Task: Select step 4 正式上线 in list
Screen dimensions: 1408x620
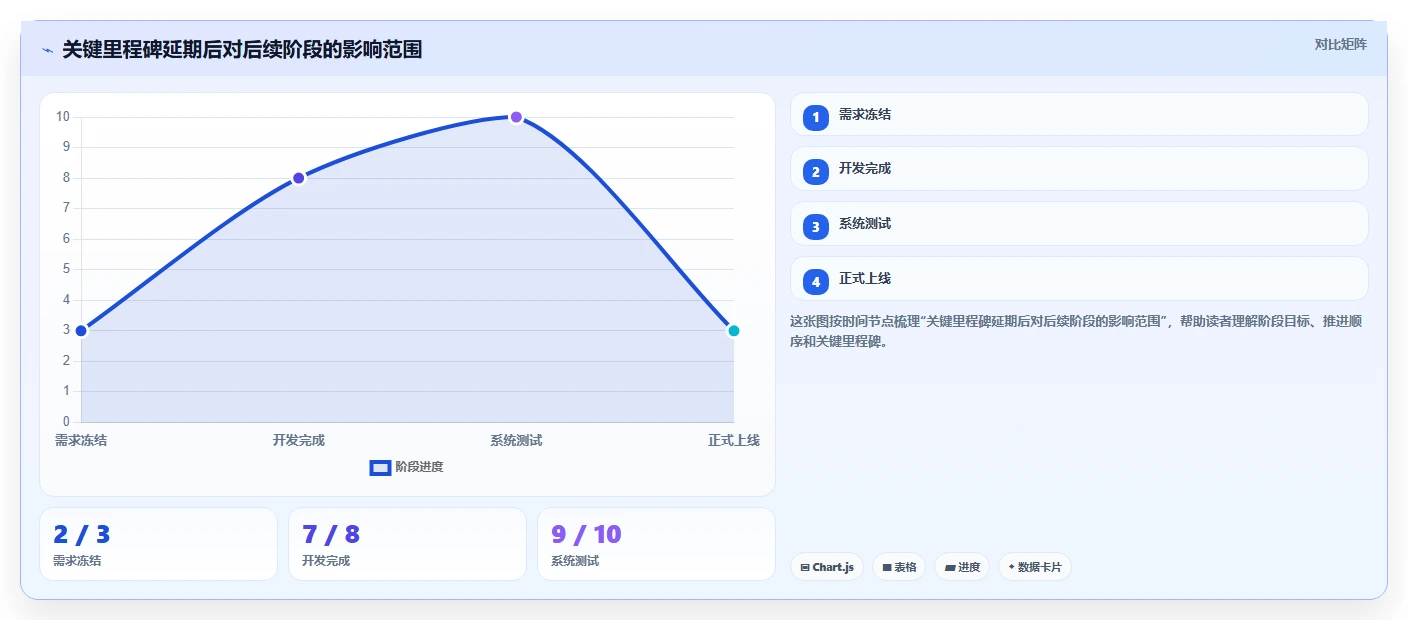Action: (x=1079, y=279)
